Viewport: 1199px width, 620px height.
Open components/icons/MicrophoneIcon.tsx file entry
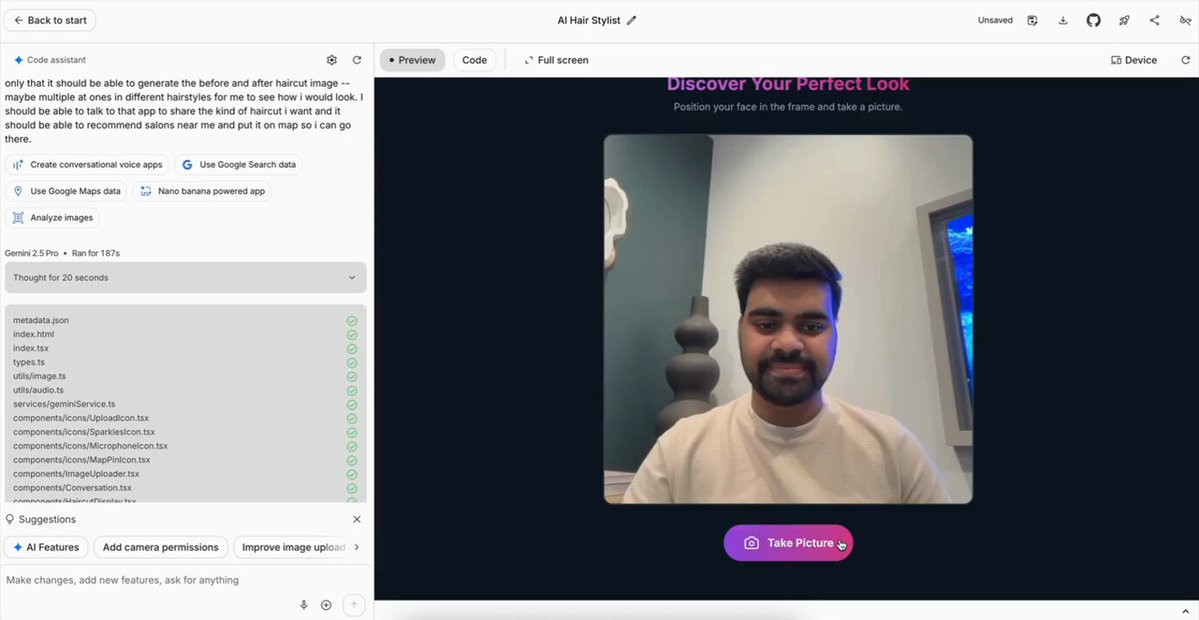point(90,446)
